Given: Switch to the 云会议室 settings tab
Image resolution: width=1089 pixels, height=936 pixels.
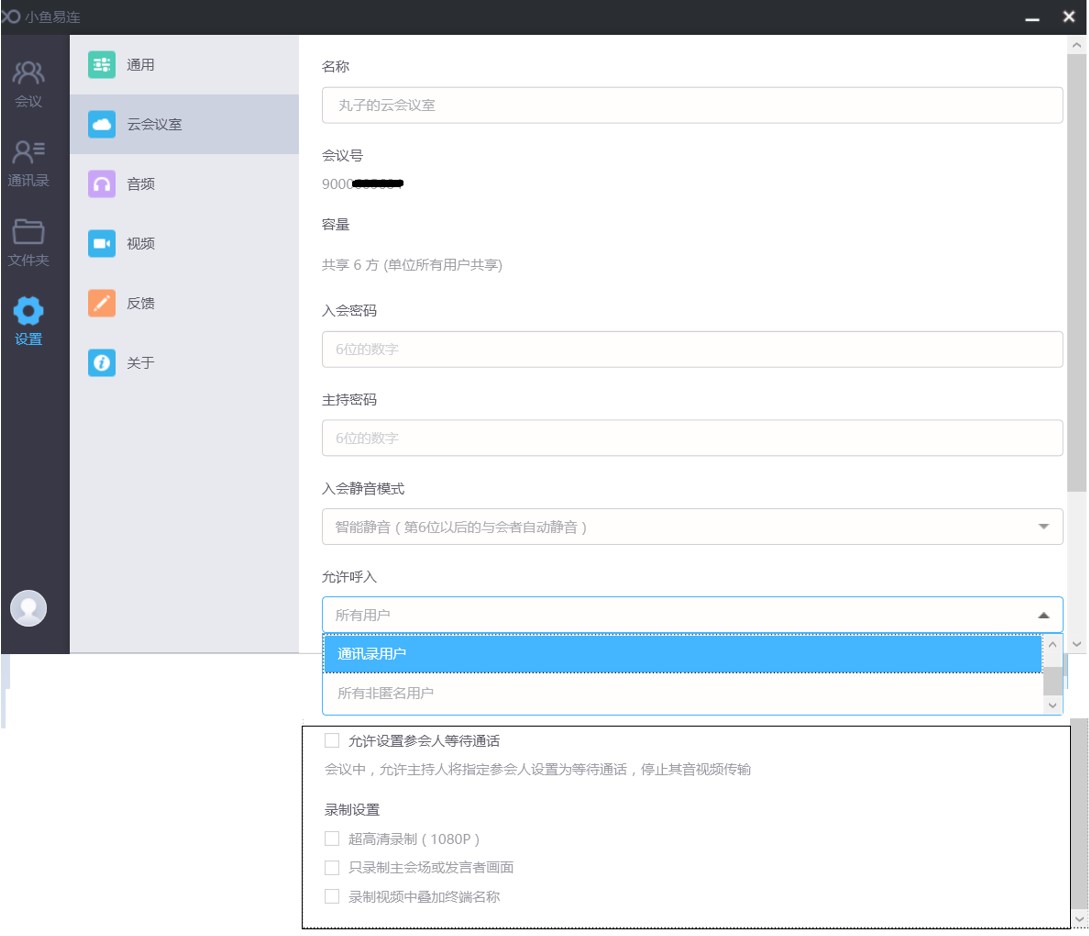Looking at the screenshot, I should click(185, 124).
